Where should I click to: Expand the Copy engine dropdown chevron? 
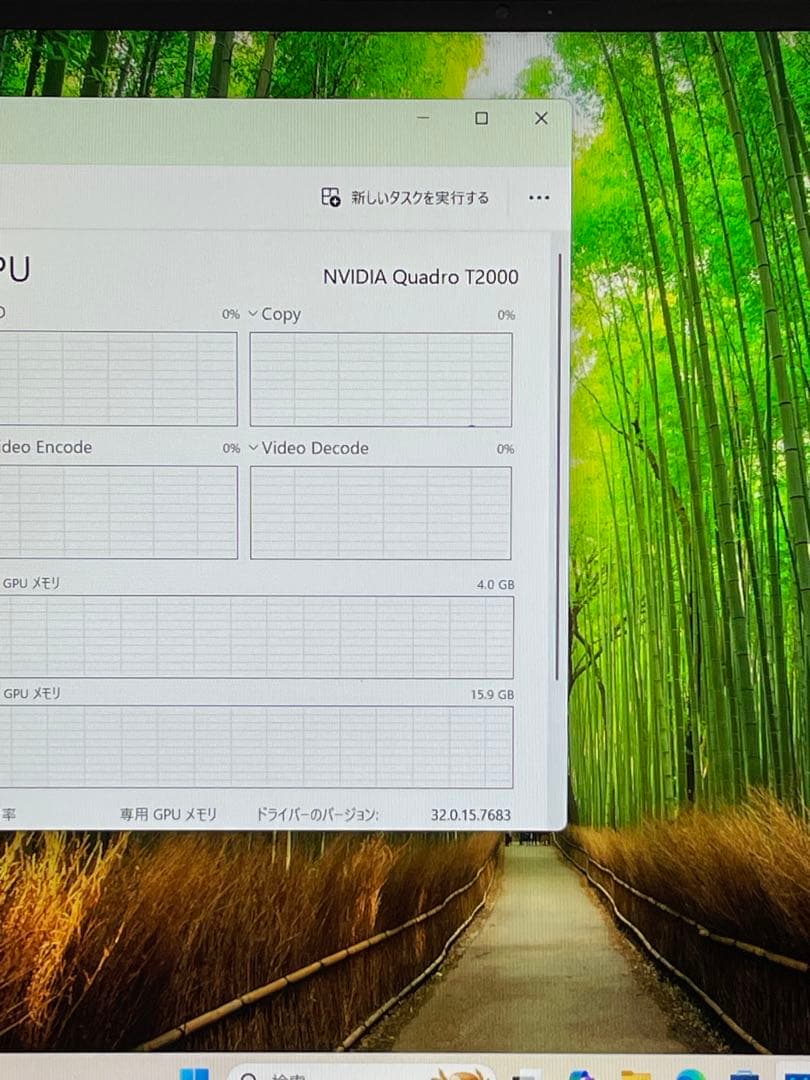(x=253, y=314)
